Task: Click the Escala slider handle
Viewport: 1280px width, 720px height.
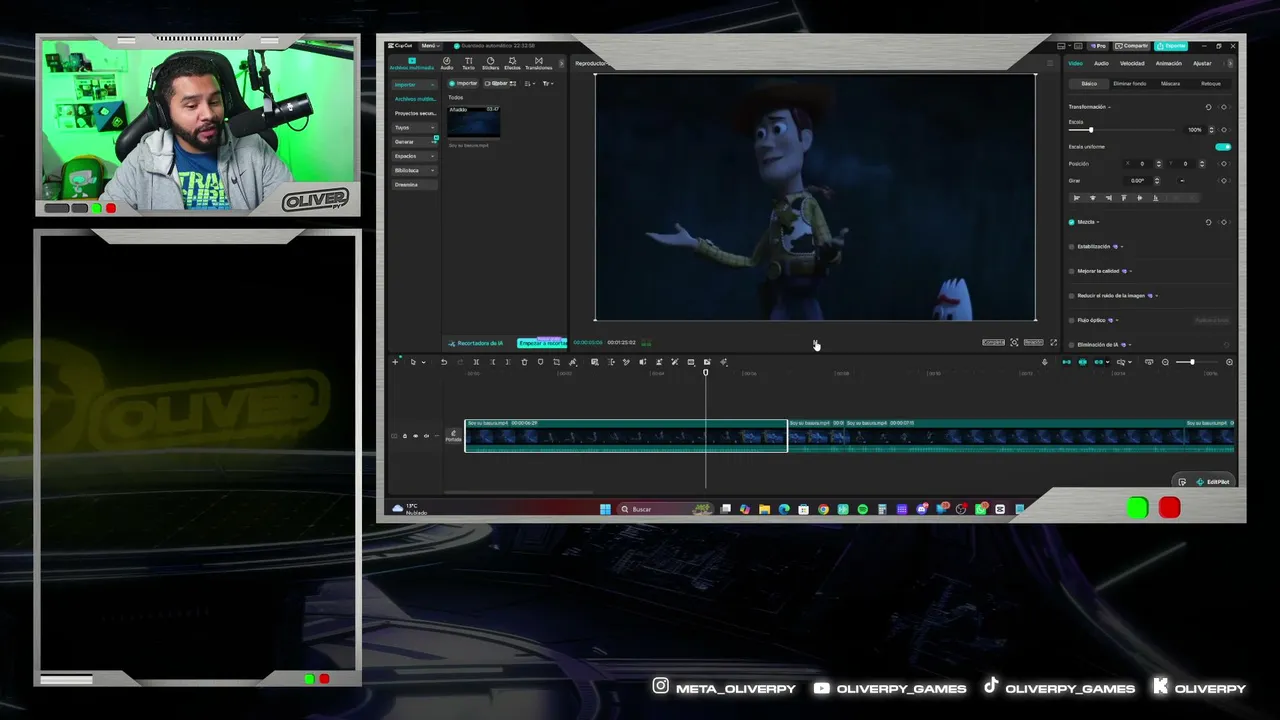Action: point(1090,130)
